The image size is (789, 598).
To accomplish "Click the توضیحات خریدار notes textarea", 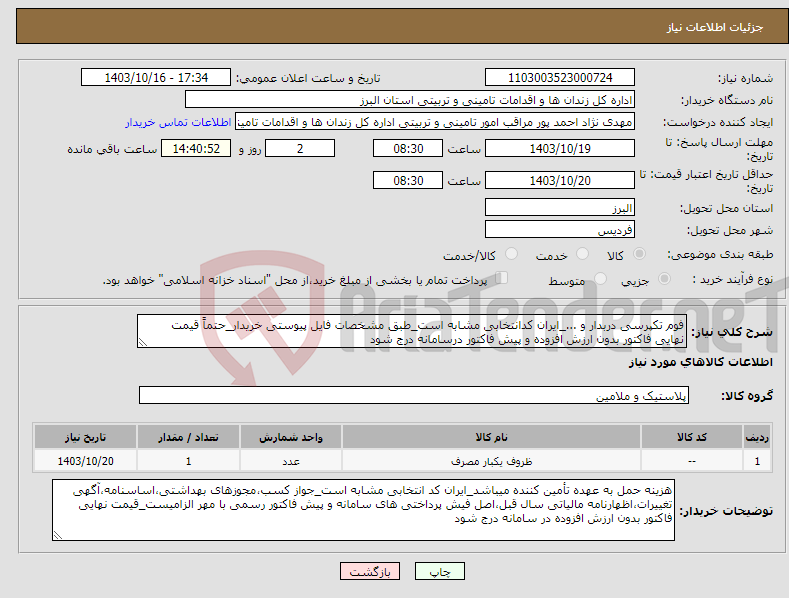I will (x=363, y=510).
